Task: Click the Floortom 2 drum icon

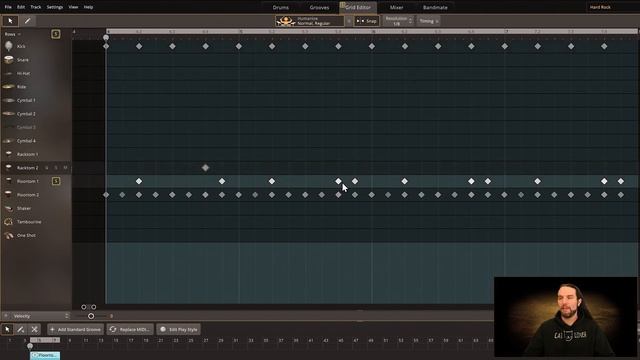Action: point(9,194)
